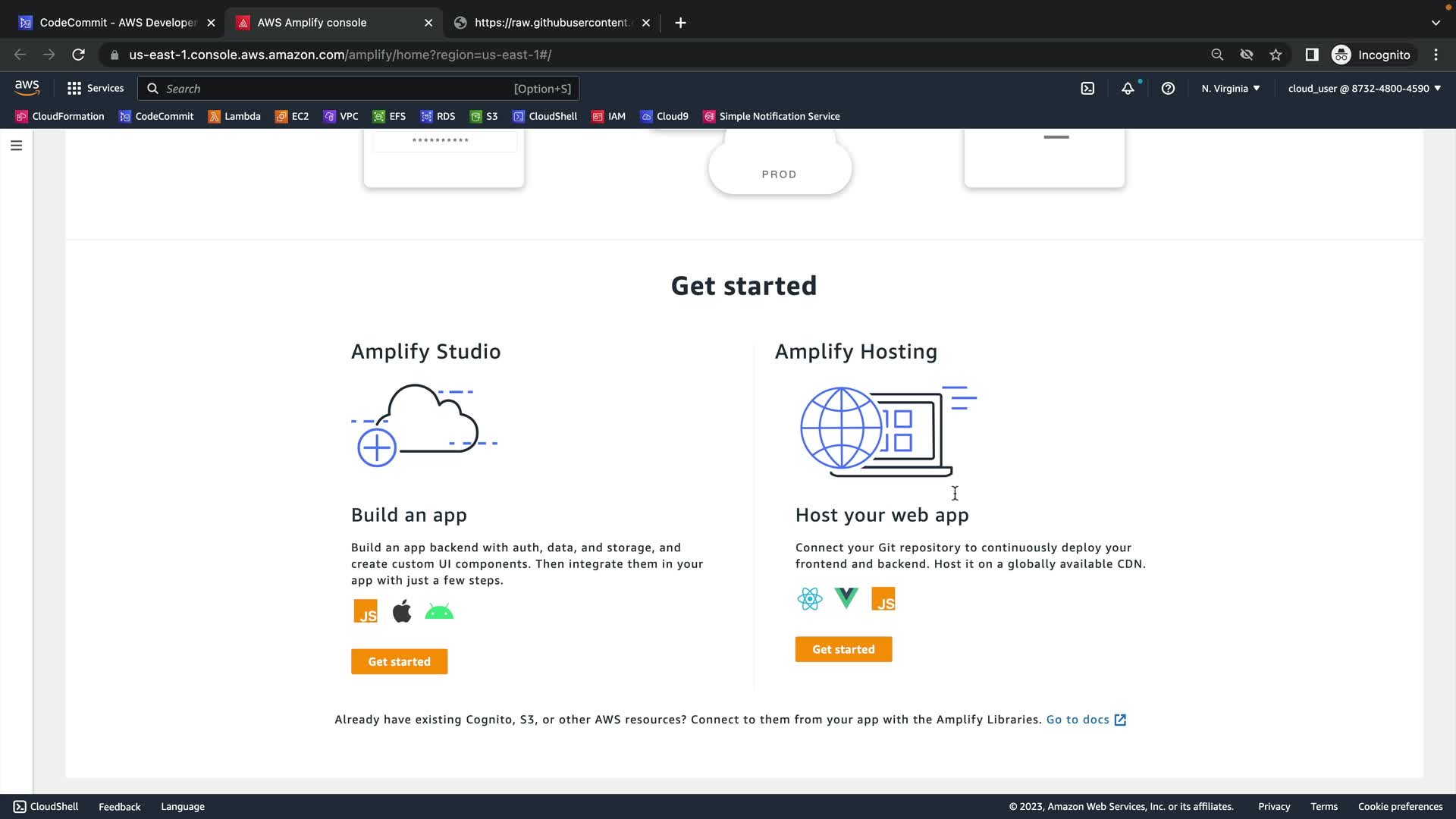Expand the N. Virginia region dropdown

[x=1230, y=89]
